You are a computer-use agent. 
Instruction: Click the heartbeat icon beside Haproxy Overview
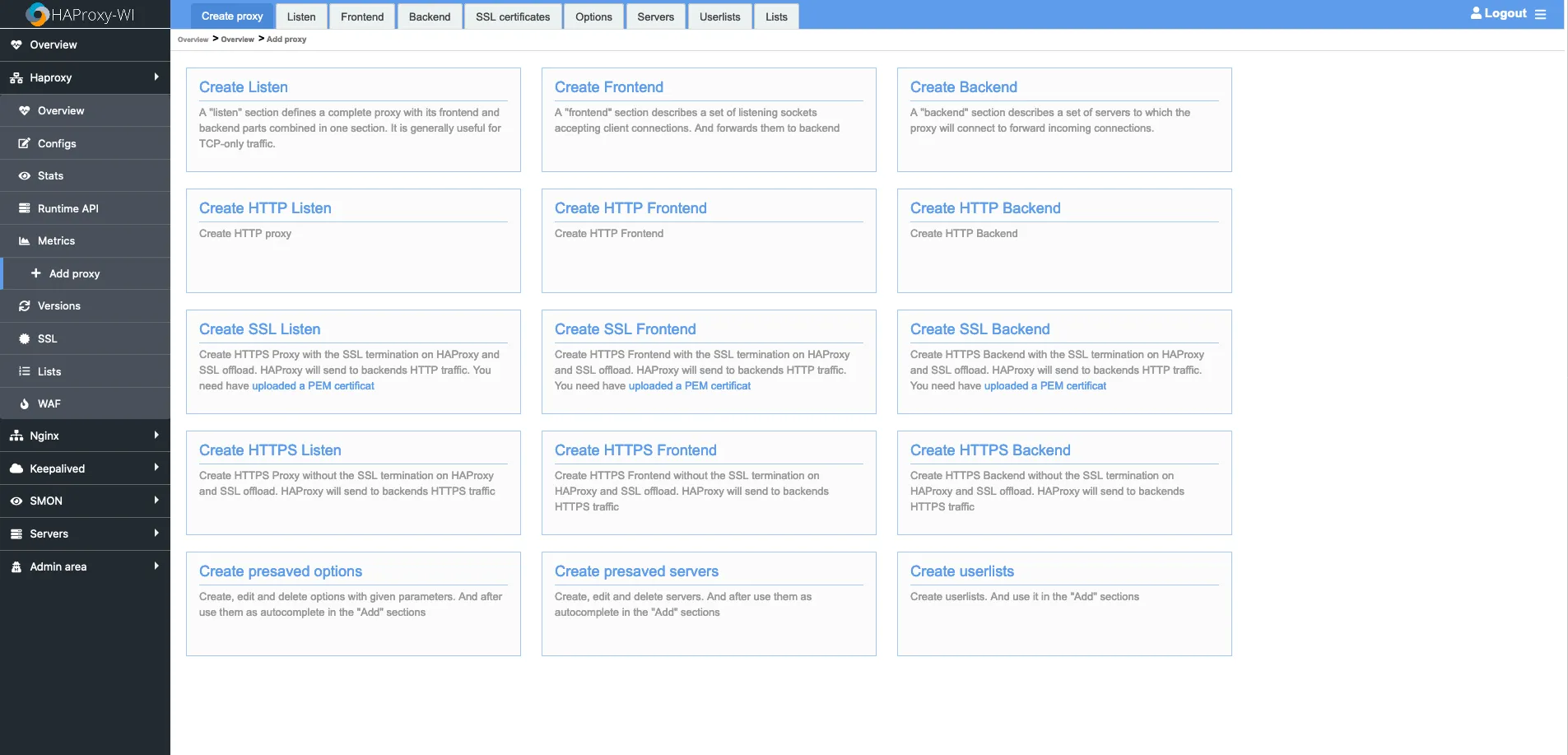tap(25, 110)
